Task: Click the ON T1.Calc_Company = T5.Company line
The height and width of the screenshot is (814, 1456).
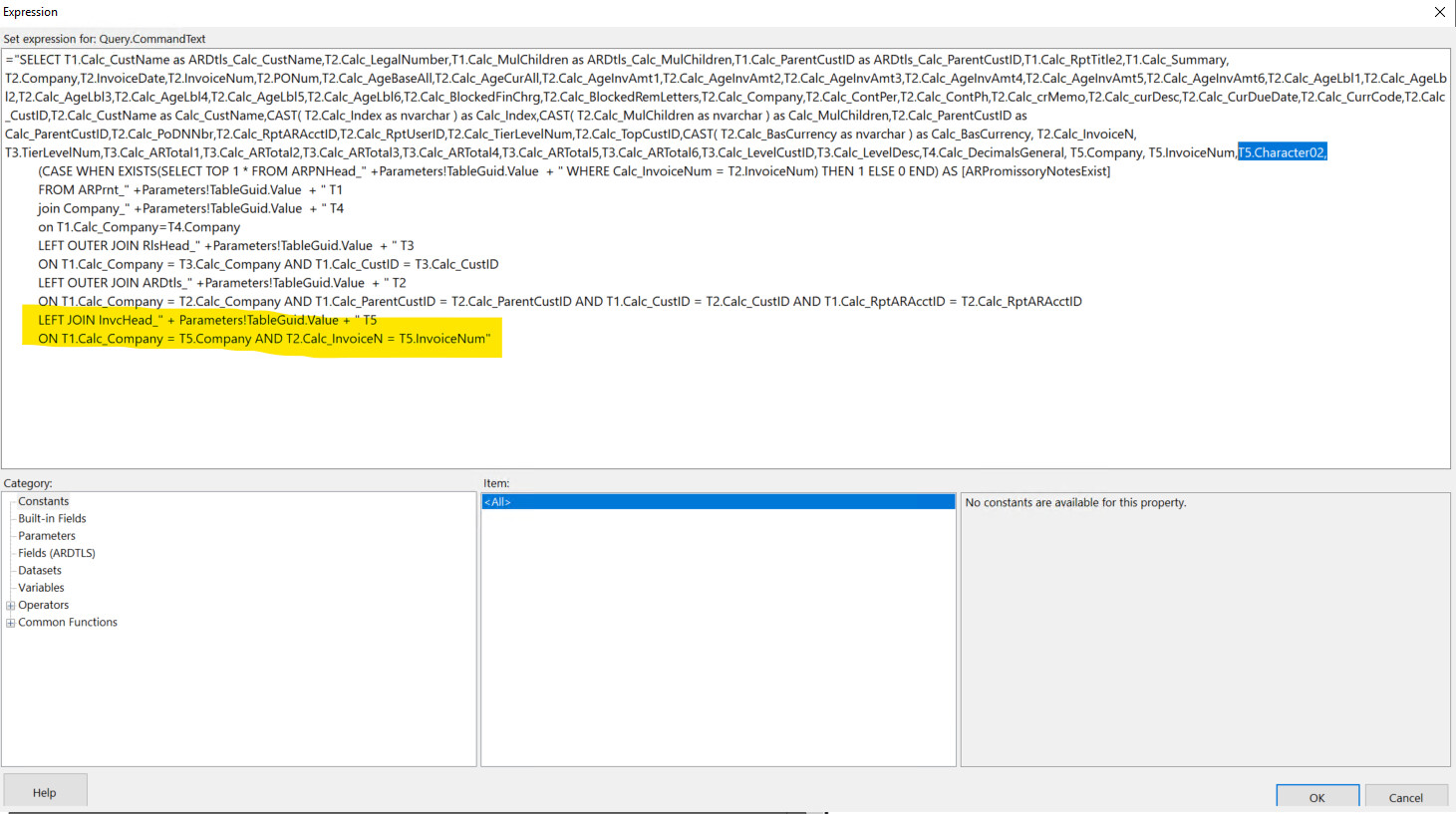Action: 264,339
